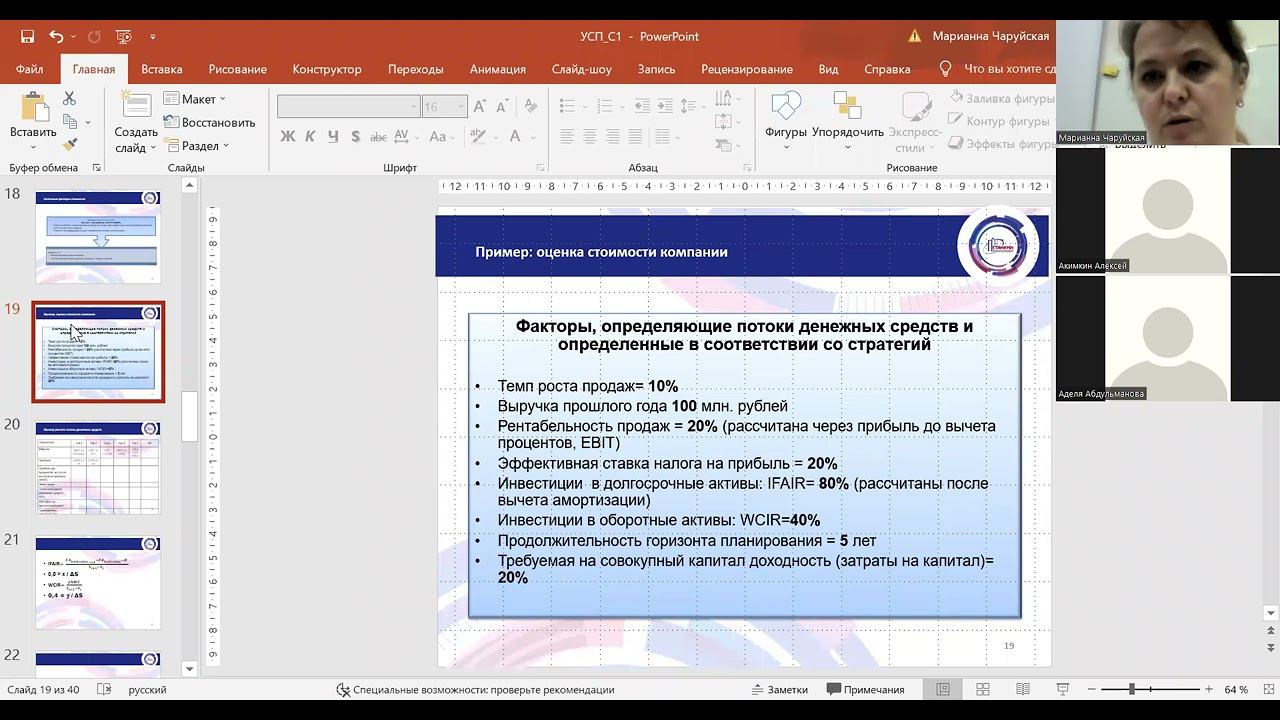Expand the Вставить paste options arrow
The image size is (1280, 720).
click(33, 147)
